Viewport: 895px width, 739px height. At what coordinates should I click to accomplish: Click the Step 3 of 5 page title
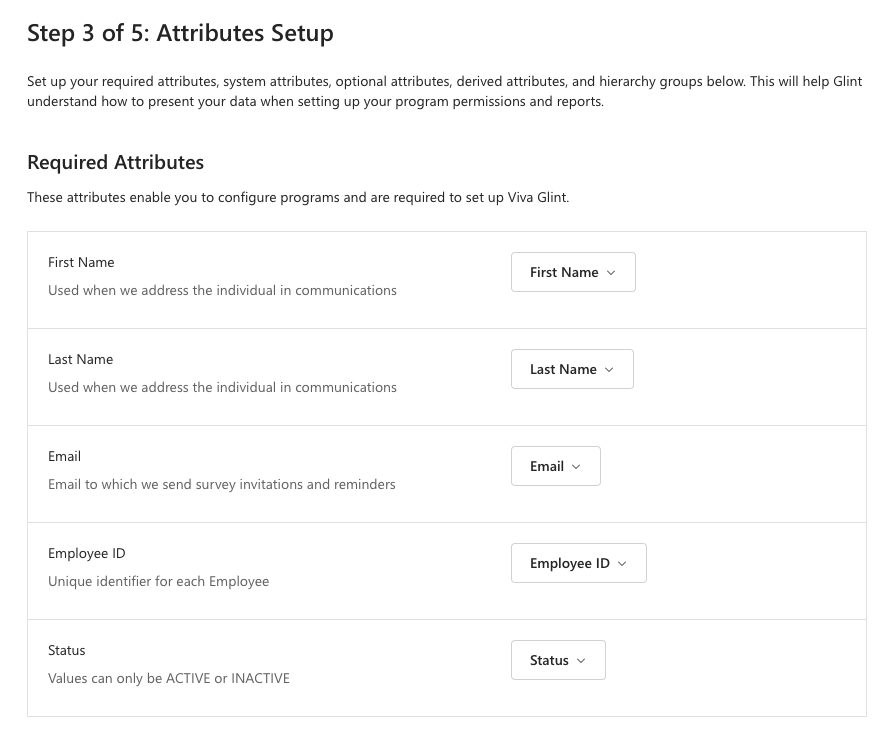click(180, 32)
